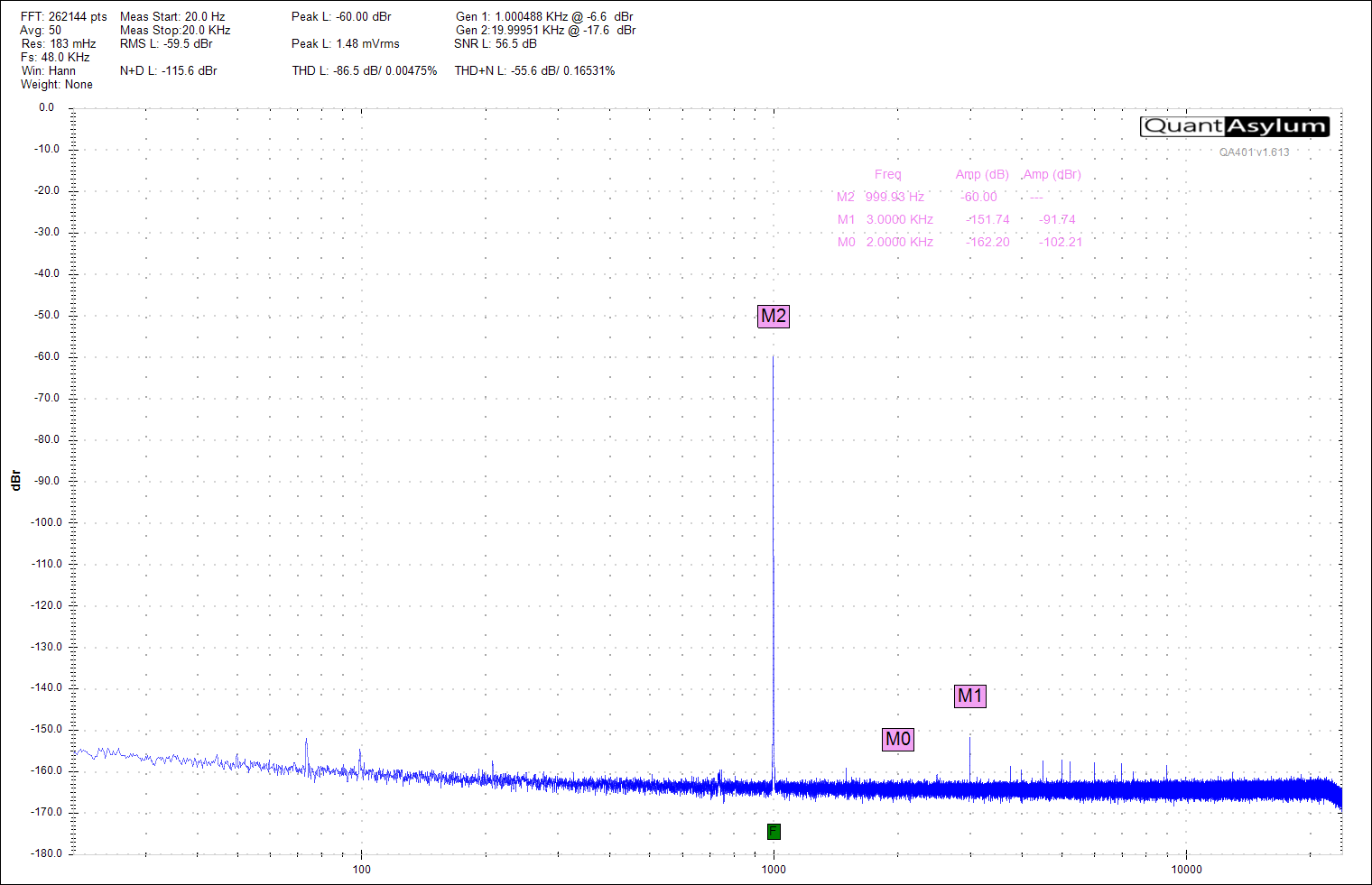Select the Gen 2: 19.99951 KHz readout
Image resolution: width=1372 pixels, height=885 pixels.
pos(546,31)
